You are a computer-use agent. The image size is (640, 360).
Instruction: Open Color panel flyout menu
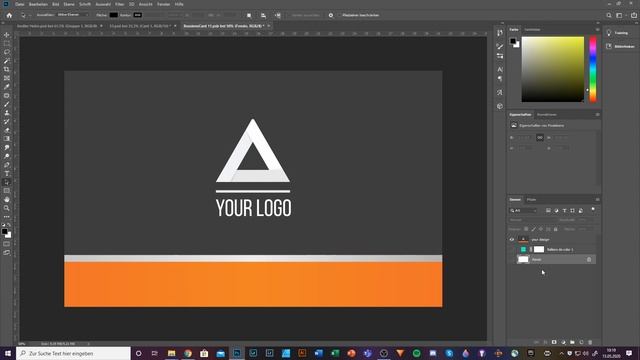[597, 29]
